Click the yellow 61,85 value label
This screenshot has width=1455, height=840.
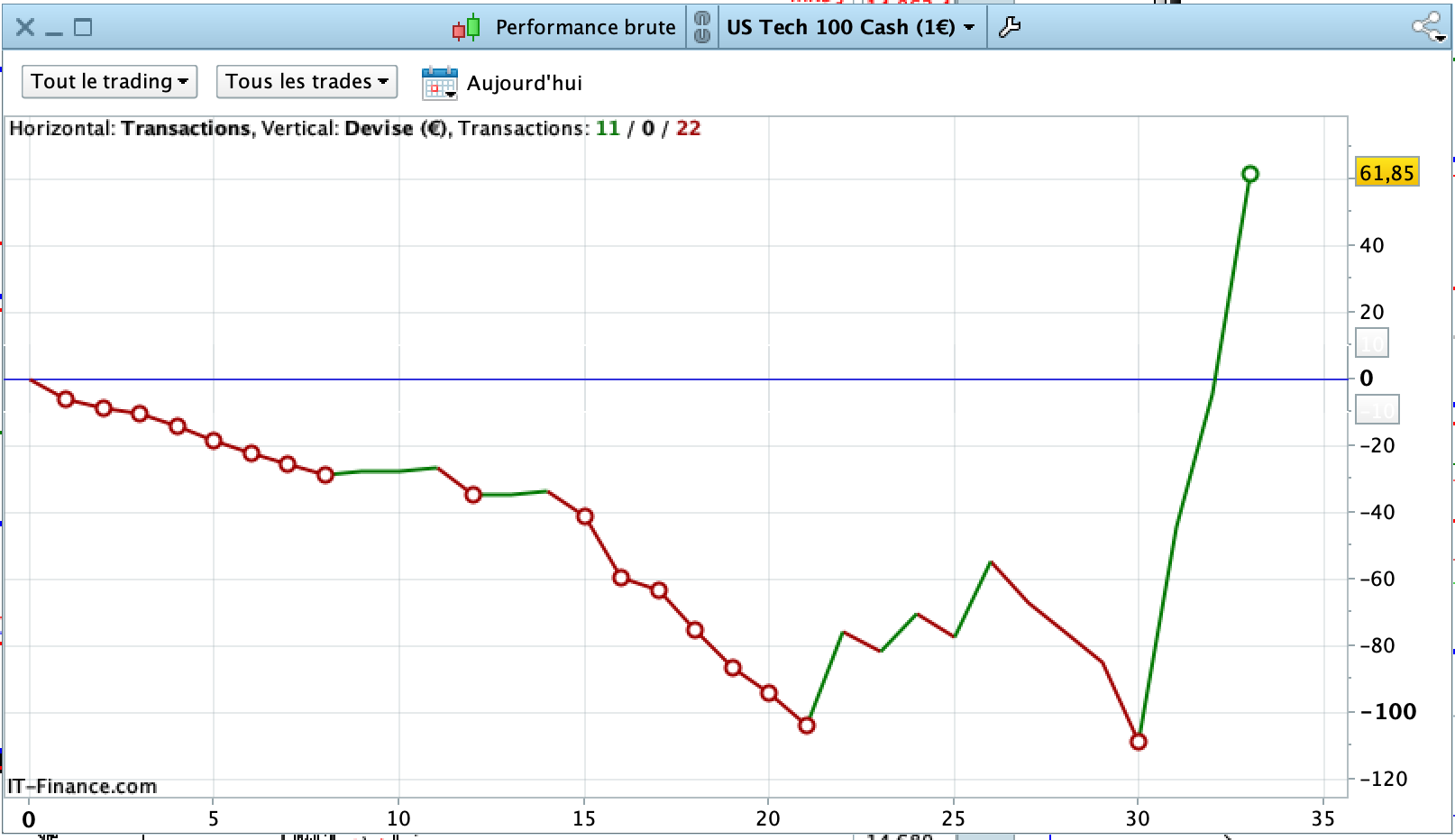(1386, 172)
